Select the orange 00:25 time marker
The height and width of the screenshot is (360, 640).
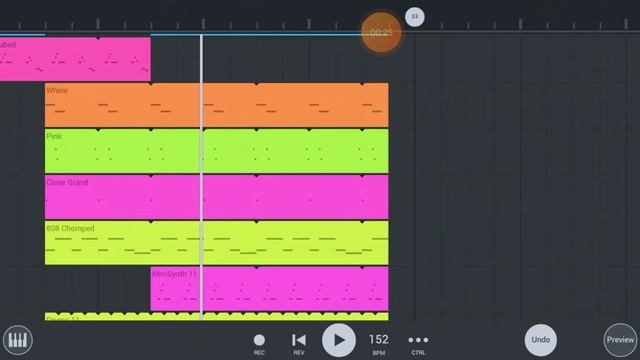[x=381, y=32]
